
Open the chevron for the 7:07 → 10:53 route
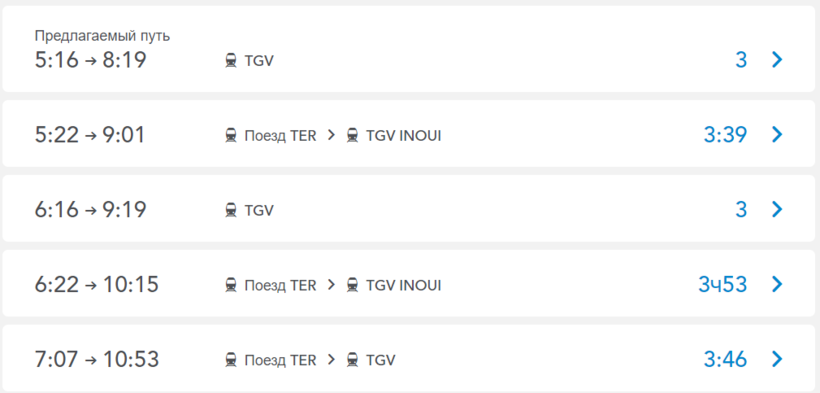(777, 359)
